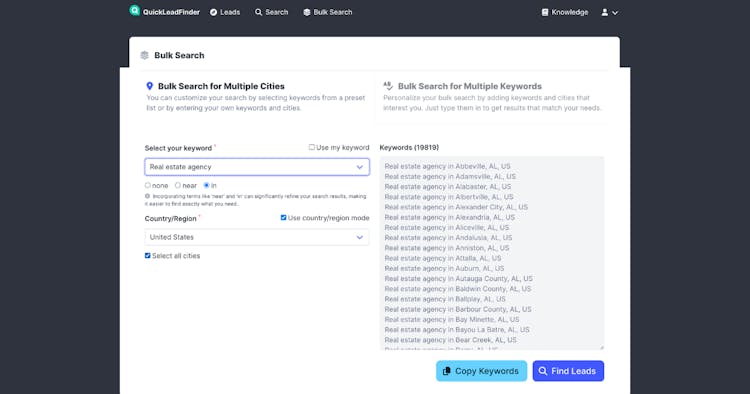Viewport: 750px width, 394px height.
Task: Select Bulk Search for Multiple Cities tab
Action: (256, 97)
